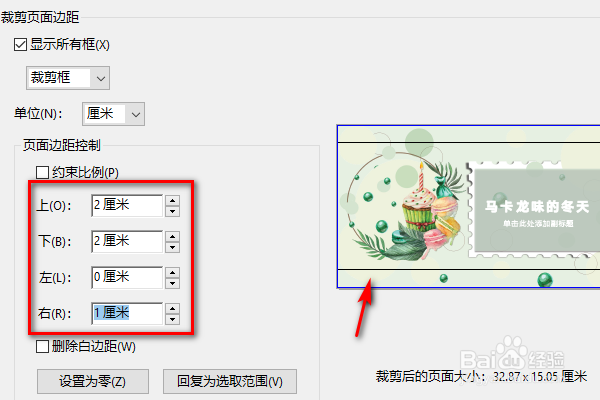Uncheck the 显示所有框 checkbox
The image size is (600, 400).
point(20,44)
